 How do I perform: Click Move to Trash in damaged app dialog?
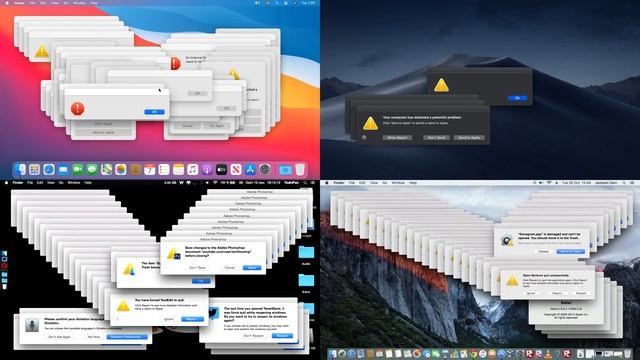571,251
